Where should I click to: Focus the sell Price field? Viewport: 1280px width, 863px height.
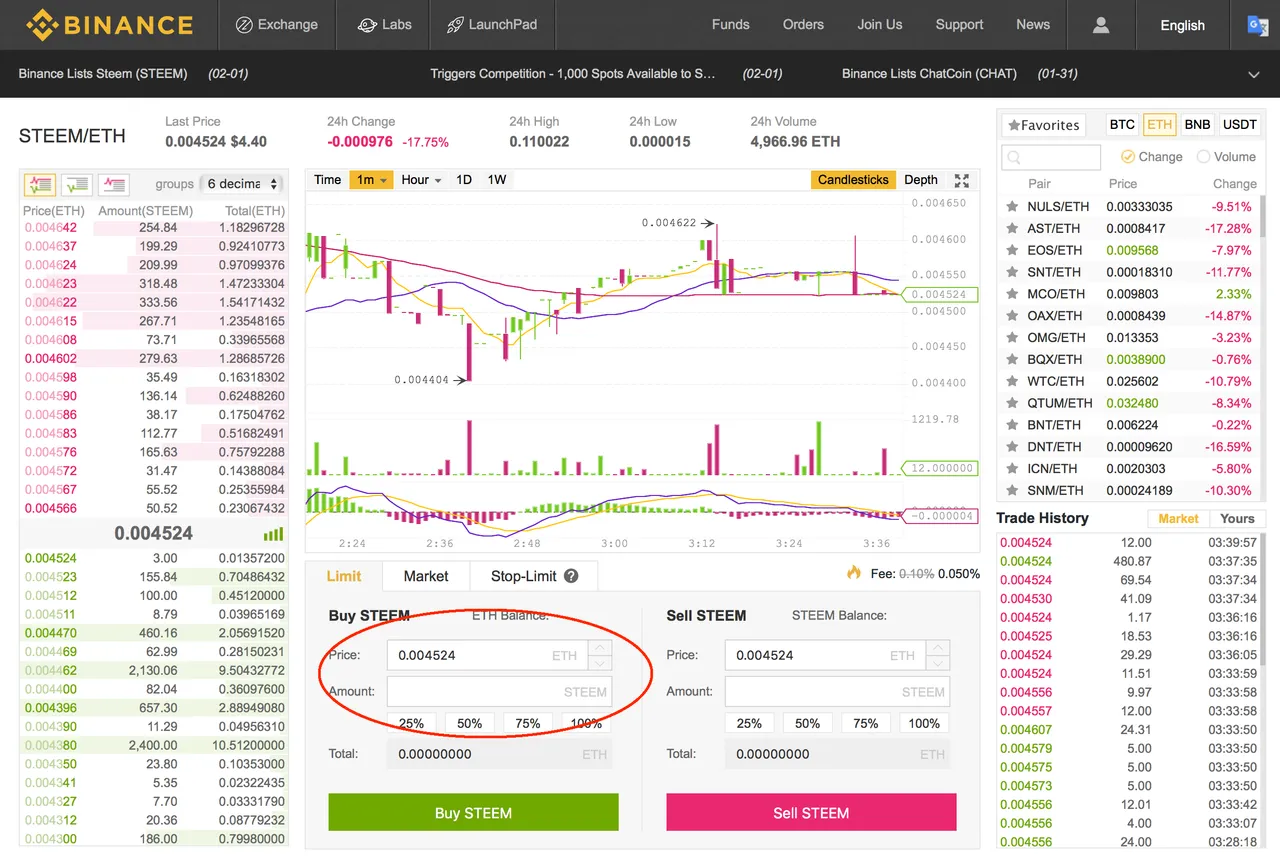click(826, 655)
